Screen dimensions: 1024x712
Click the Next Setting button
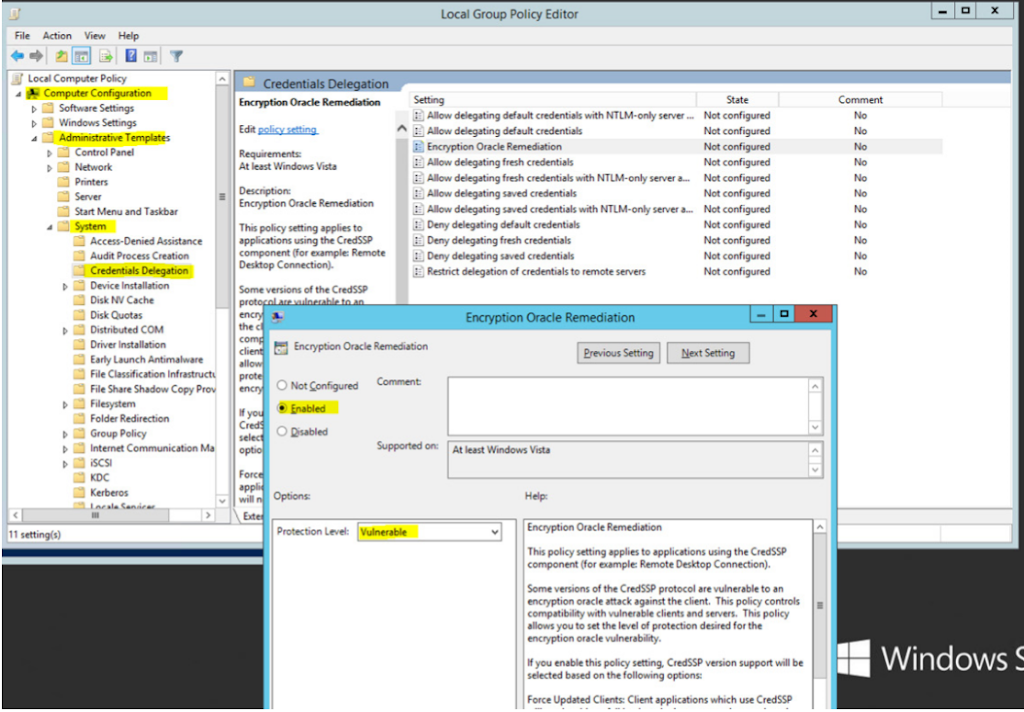pos(708,353)
